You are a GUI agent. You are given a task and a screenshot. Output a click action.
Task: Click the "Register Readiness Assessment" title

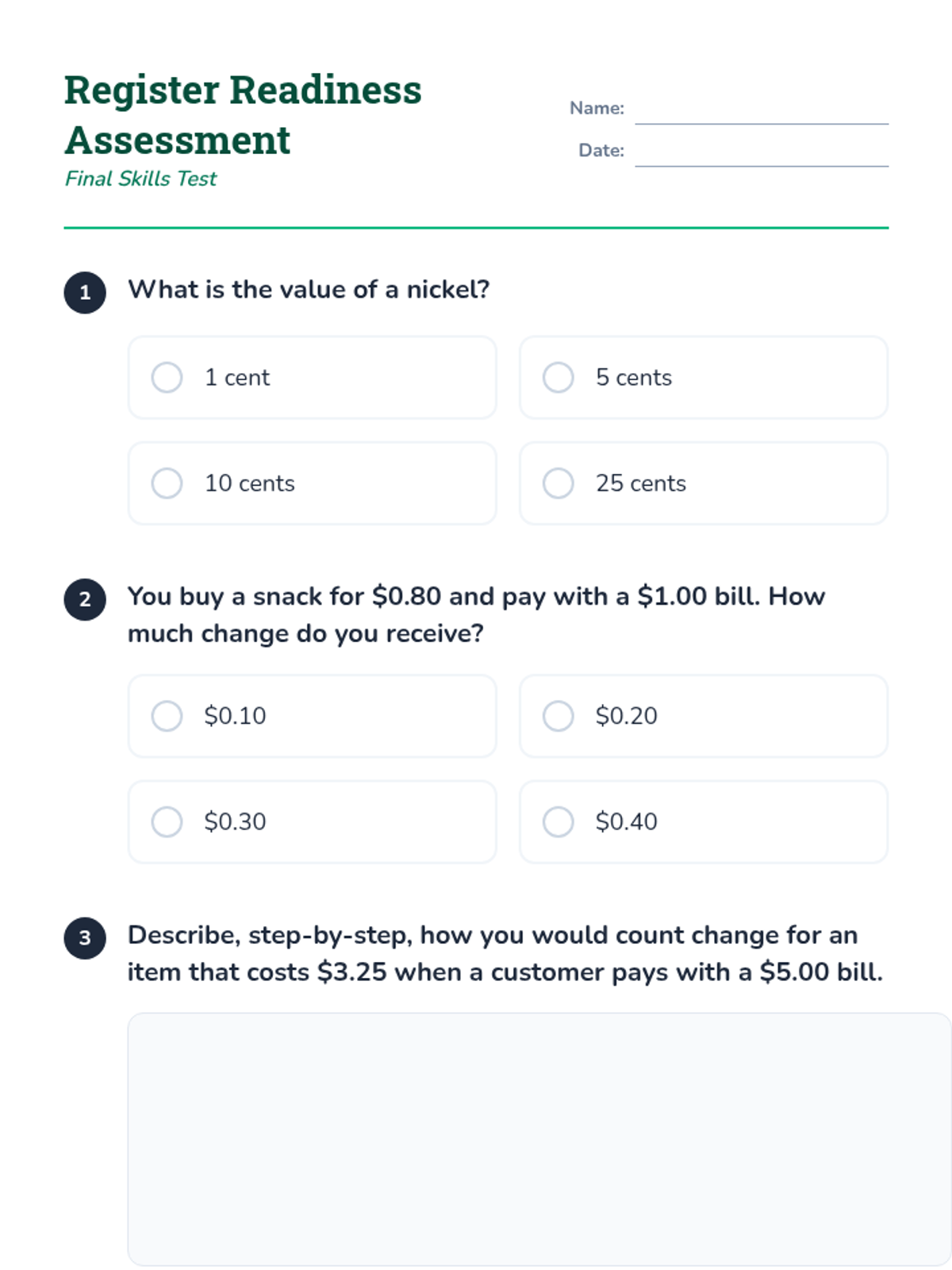243,114
